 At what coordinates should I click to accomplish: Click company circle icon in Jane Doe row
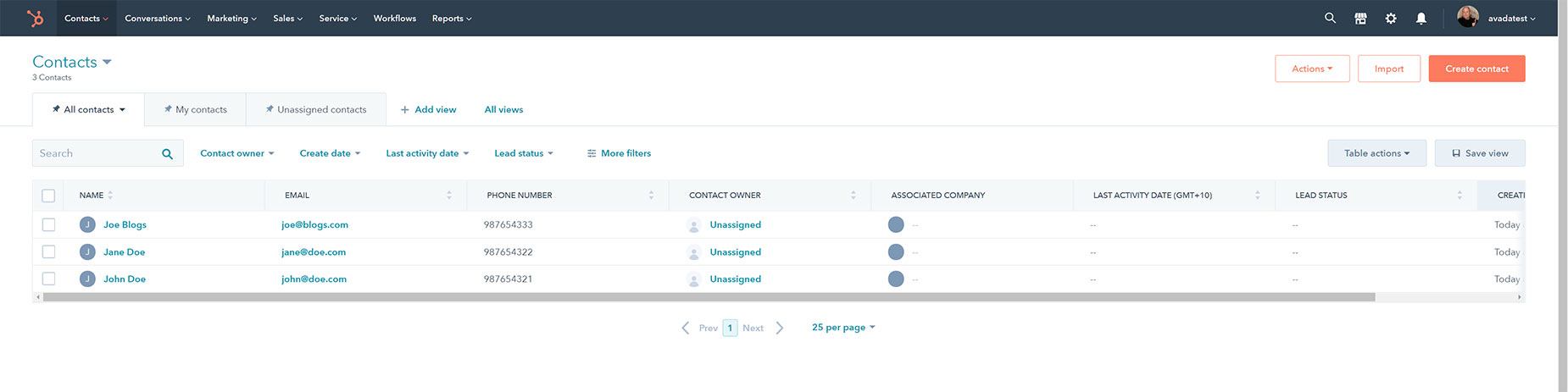(x=896, y=251)
